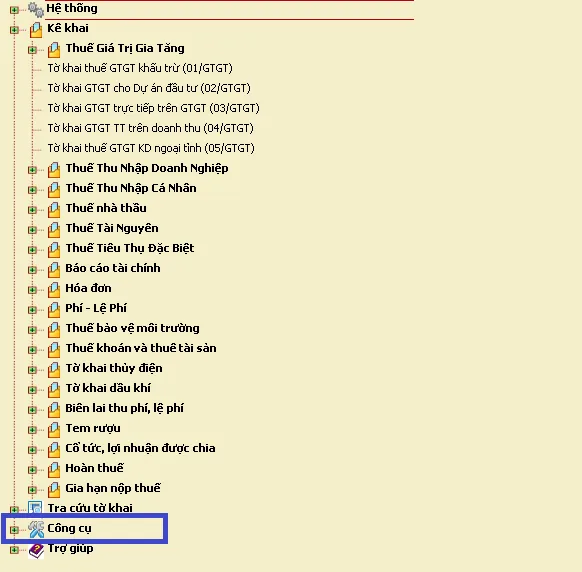Image resolution: width=582 pixels, height=572 pixels.
Task: Click folder icon next to Gia hạn nộp thuế
Action: (54, 490)
